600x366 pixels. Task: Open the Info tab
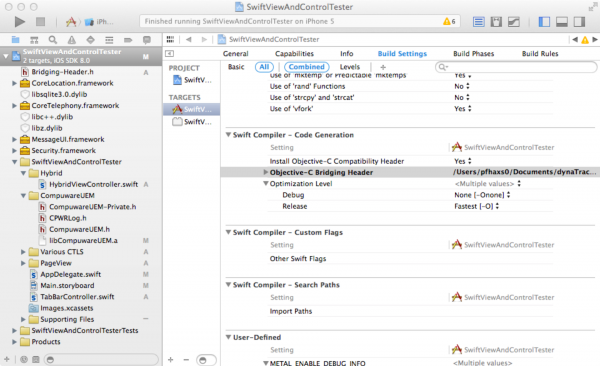coord(346,54)
